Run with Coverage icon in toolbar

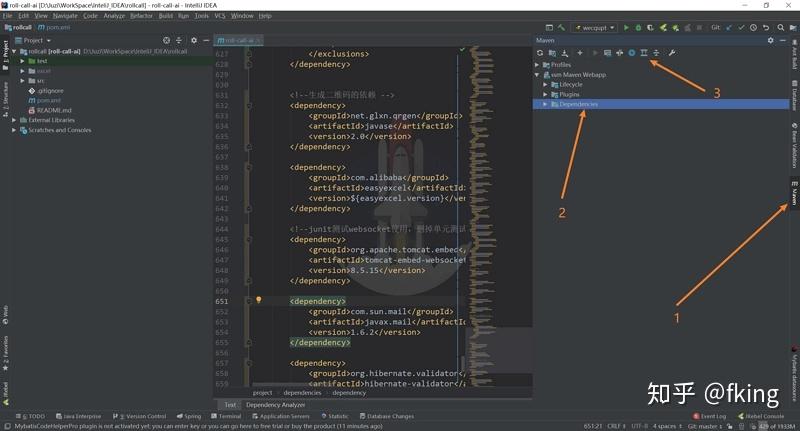click(651, 28)
